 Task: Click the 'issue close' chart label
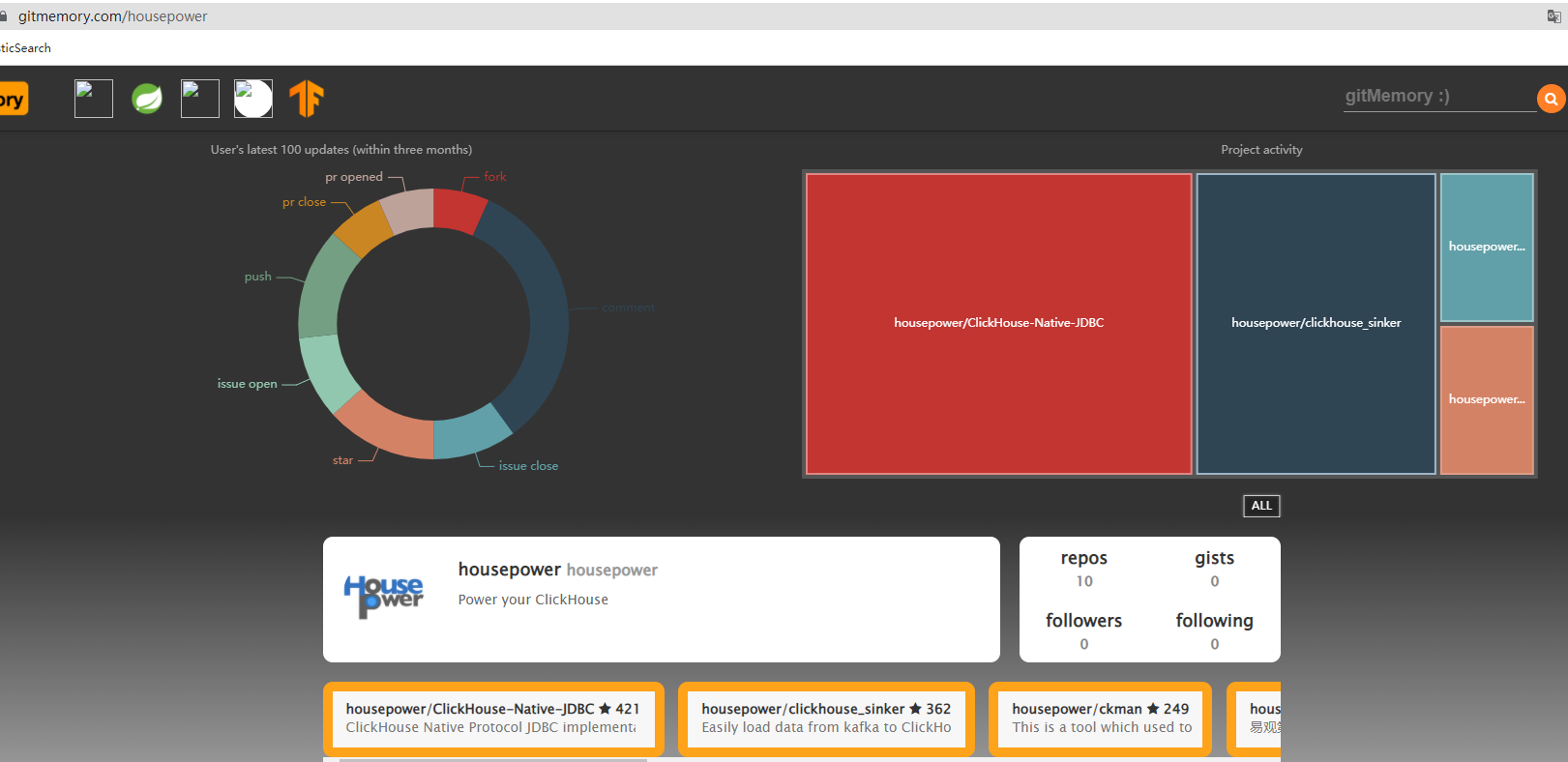coord(528,466)
